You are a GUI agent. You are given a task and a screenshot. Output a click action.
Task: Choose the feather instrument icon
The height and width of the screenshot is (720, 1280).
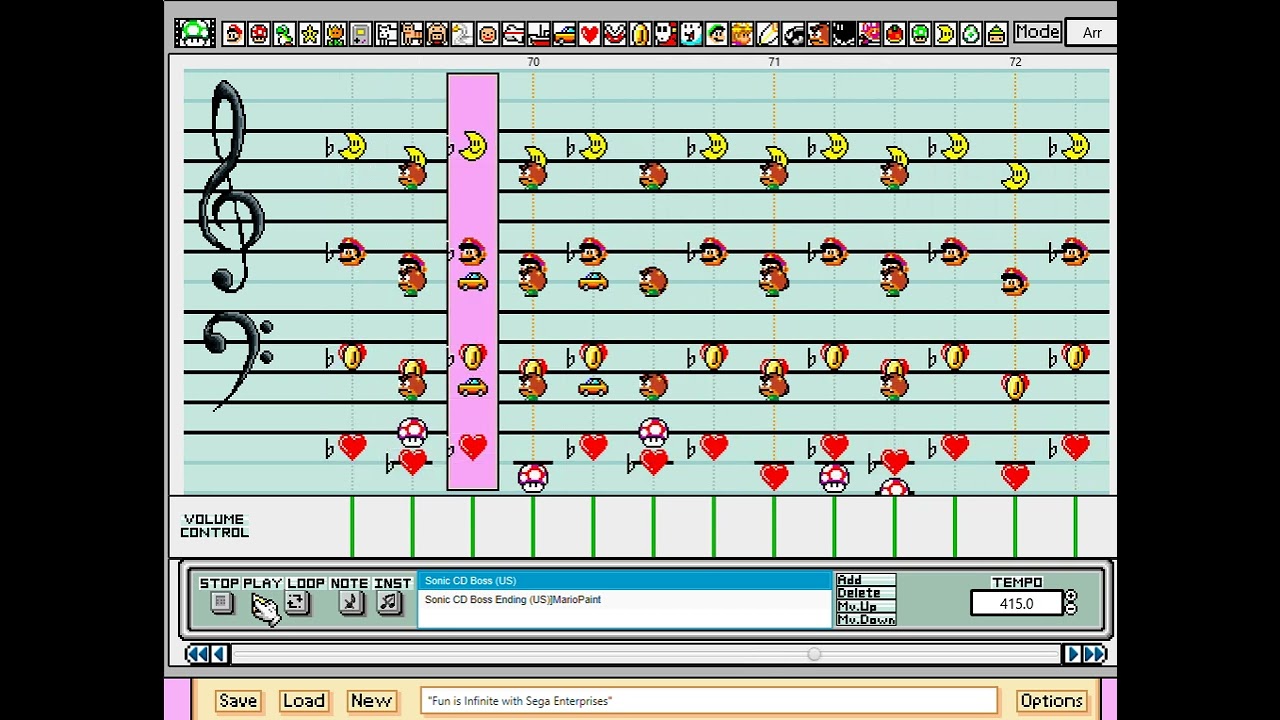tap(767, 34)
